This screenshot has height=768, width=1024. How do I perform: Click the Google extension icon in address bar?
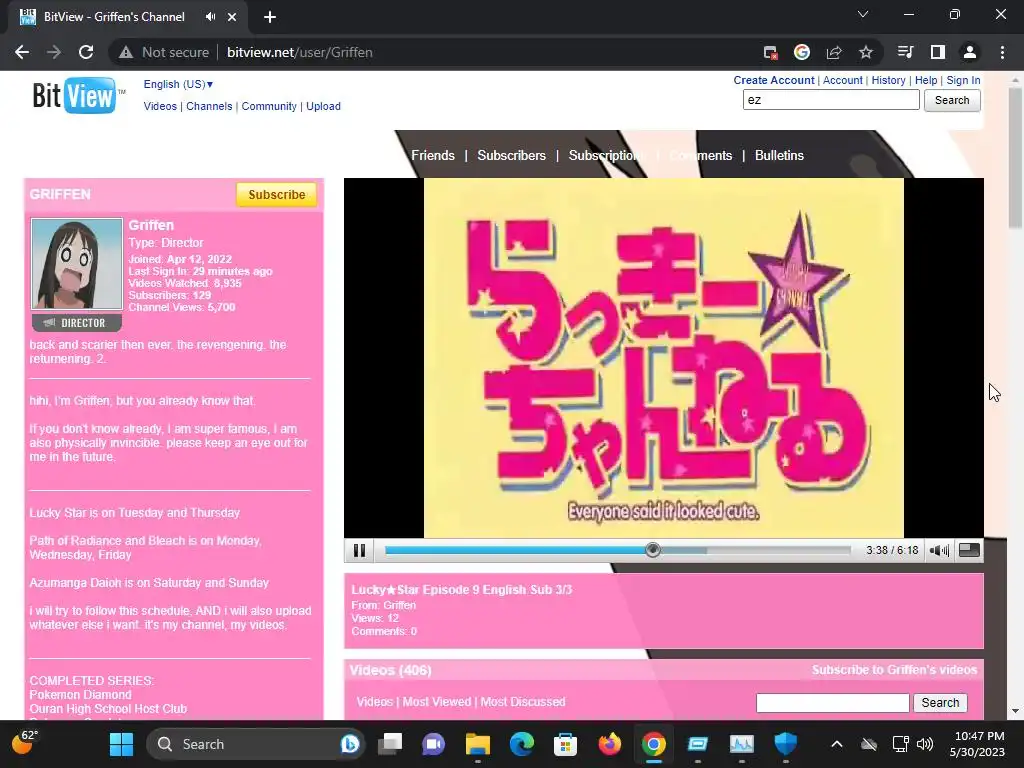pos(802,52)
